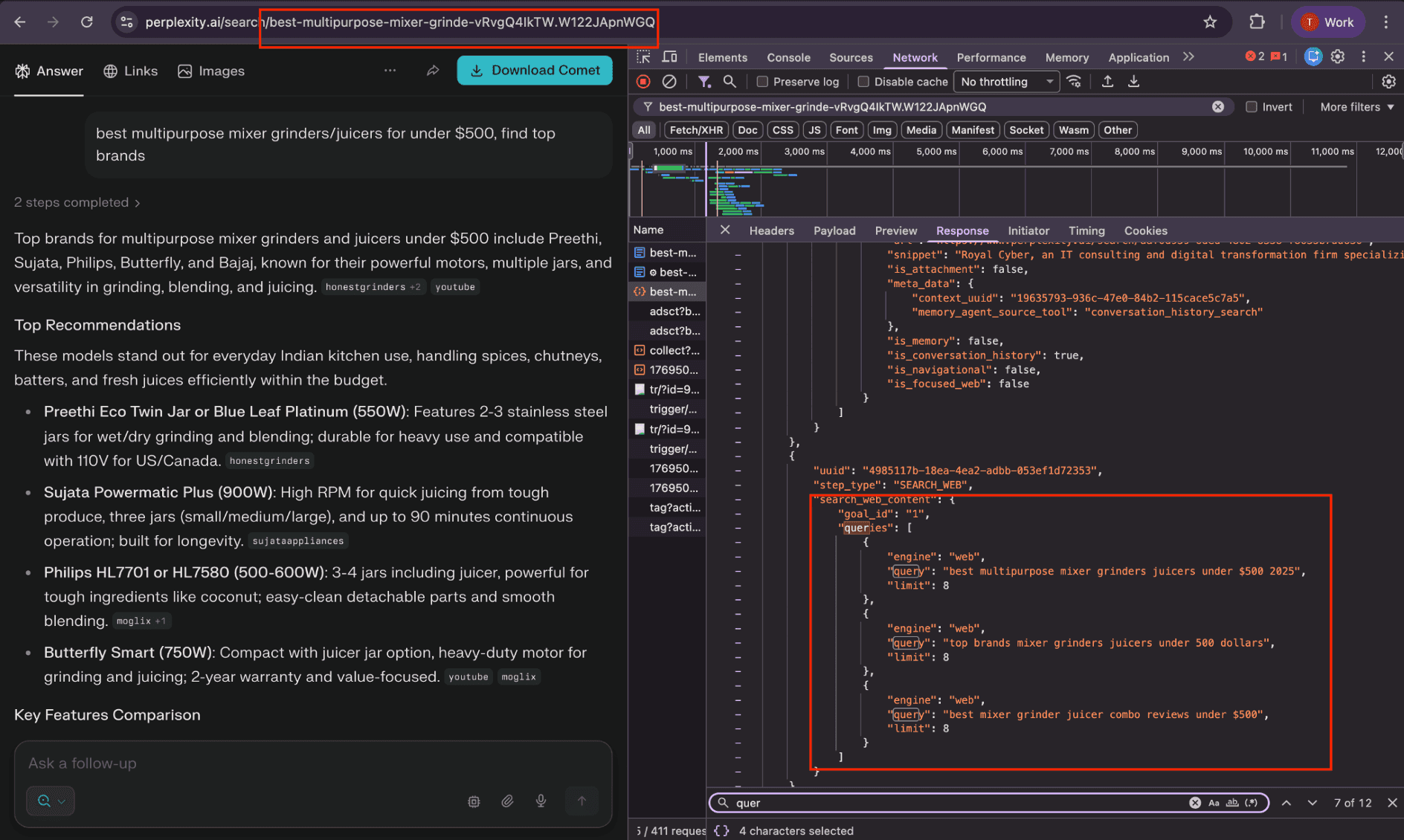Close the response search bar
Screen dimensions: 1404x840
point(1392,803)
